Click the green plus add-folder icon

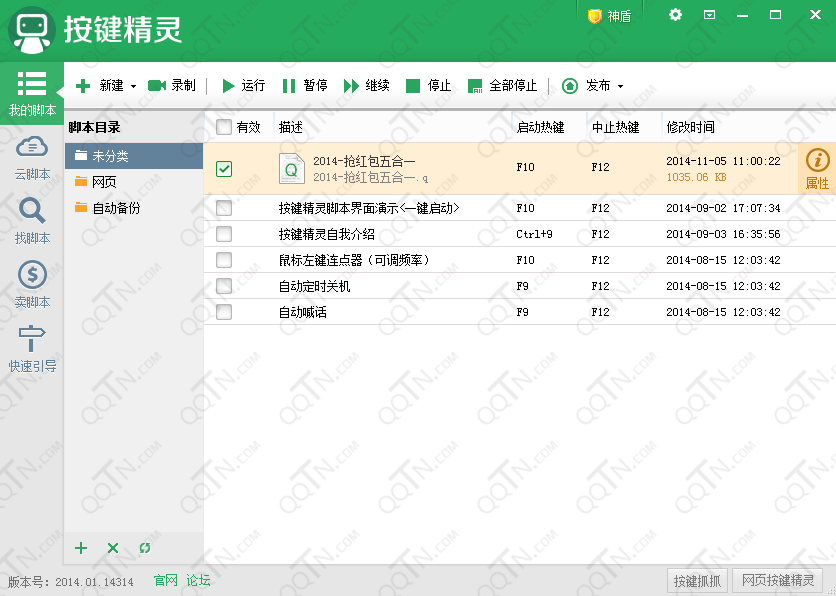pos(82,548)
